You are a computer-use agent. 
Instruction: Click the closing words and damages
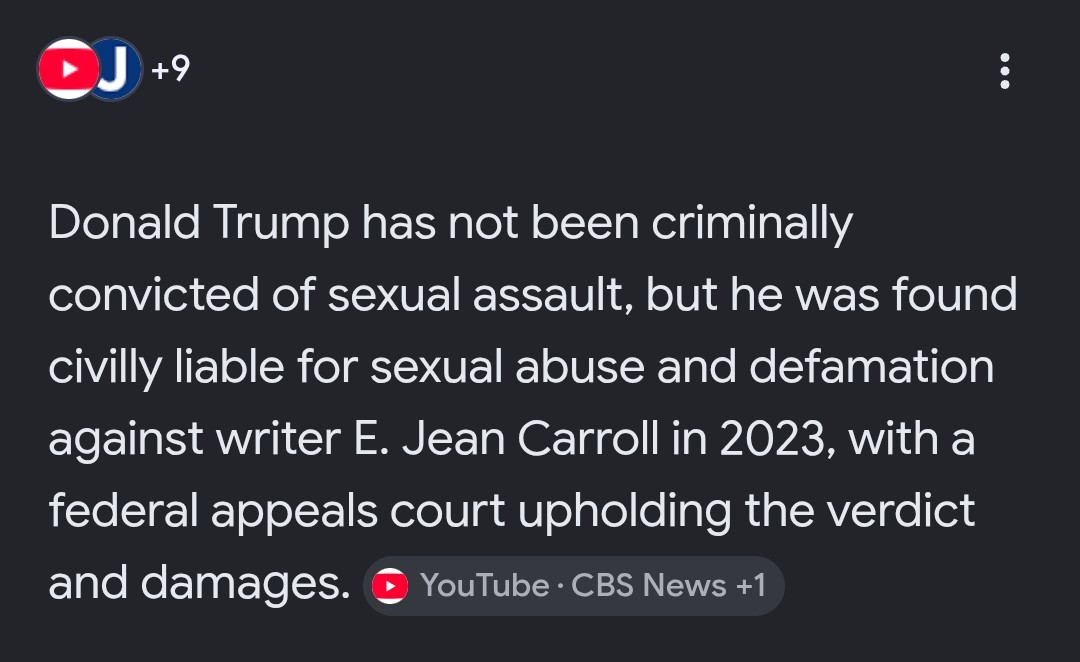point(200,584)
